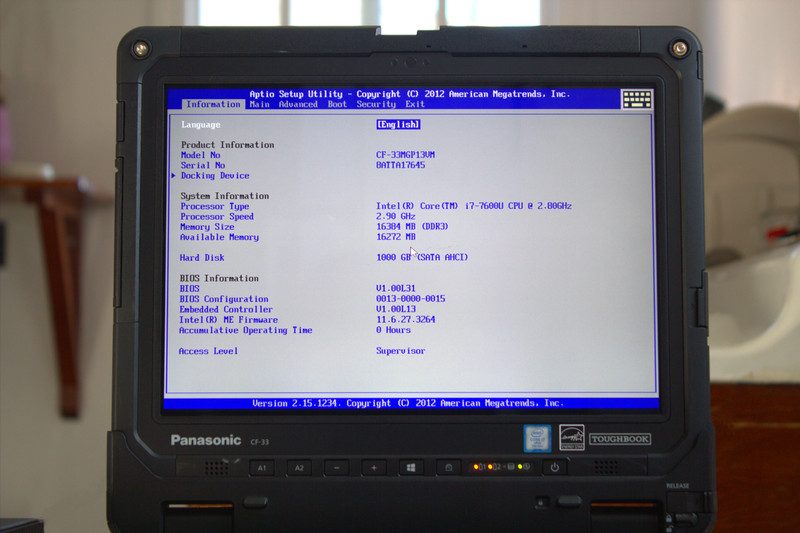Tap the rotation lock button
Screen dimensions: 800x533
[448, 468]
